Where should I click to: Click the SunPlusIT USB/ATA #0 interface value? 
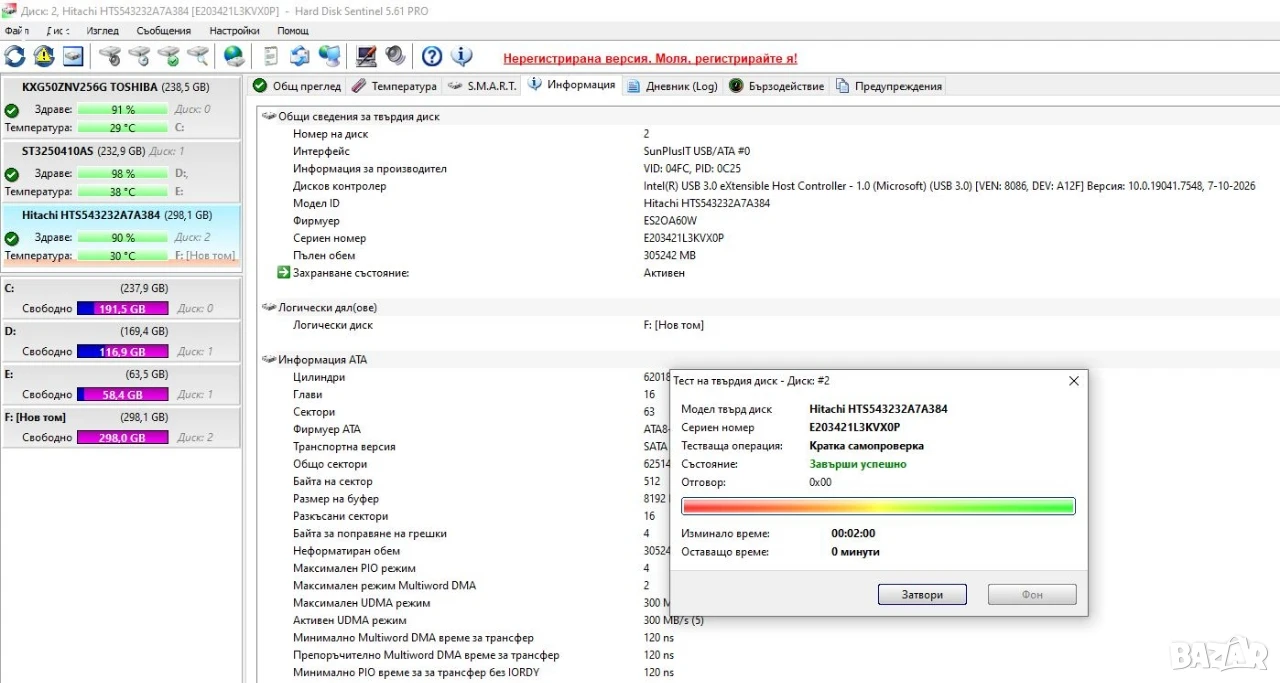click(x=697, y=151)
